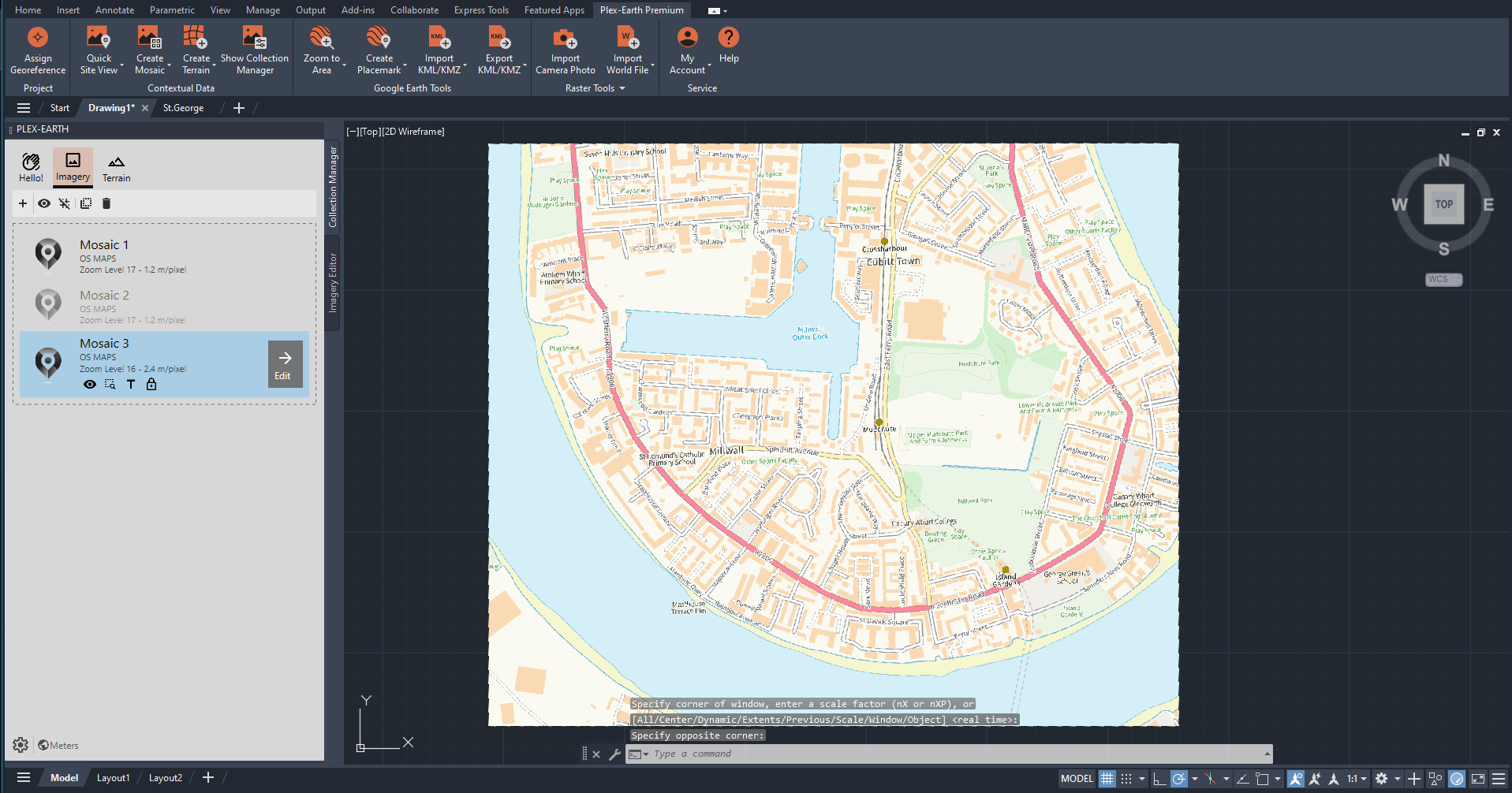
Task: Click Clean Screen icon in status bar
Action: [x=1478, y=779]
